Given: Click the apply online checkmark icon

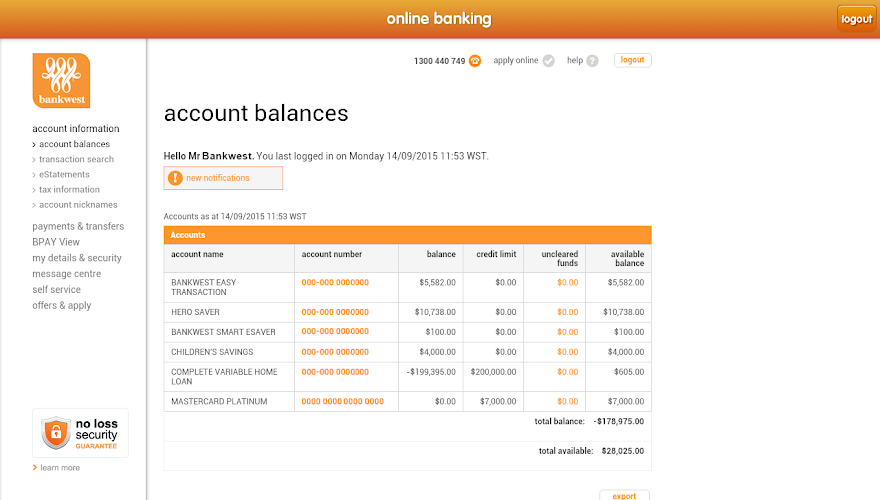Looking at the screenshot, I should click(548, 61).
